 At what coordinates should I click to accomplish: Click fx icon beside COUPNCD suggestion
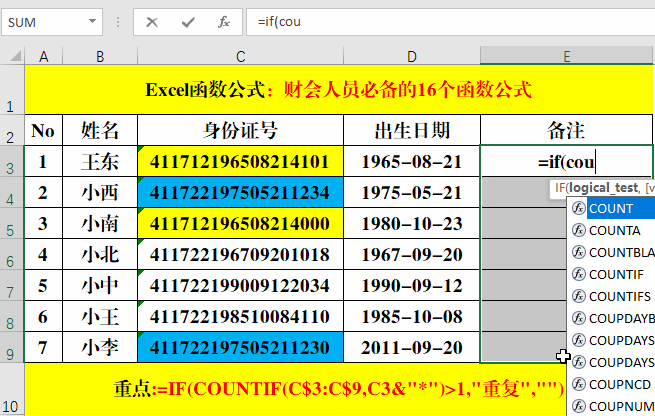tap(579, 383)
